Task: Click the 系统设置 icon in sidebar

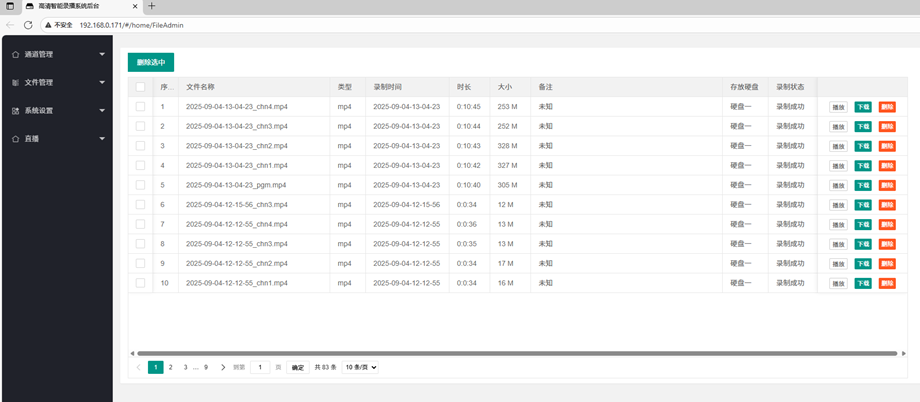Action: click(15, 111)
